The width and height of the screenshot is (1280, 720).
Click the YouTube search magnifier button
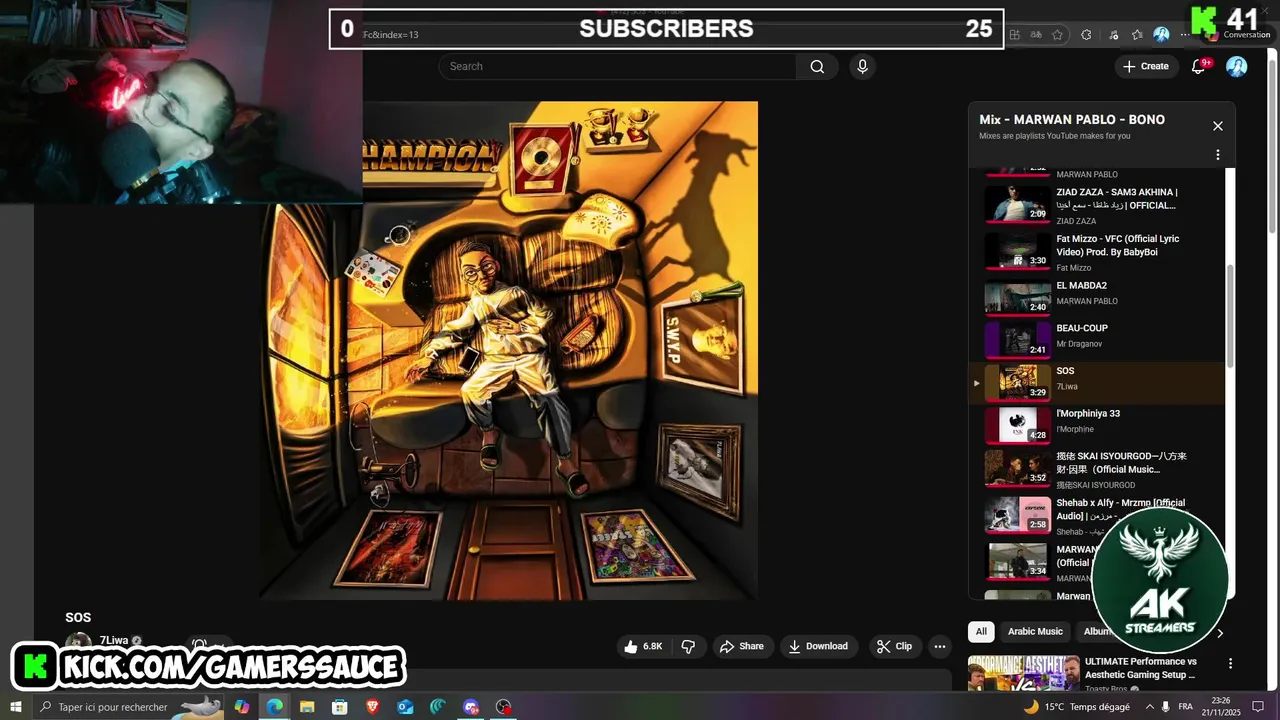817,66
